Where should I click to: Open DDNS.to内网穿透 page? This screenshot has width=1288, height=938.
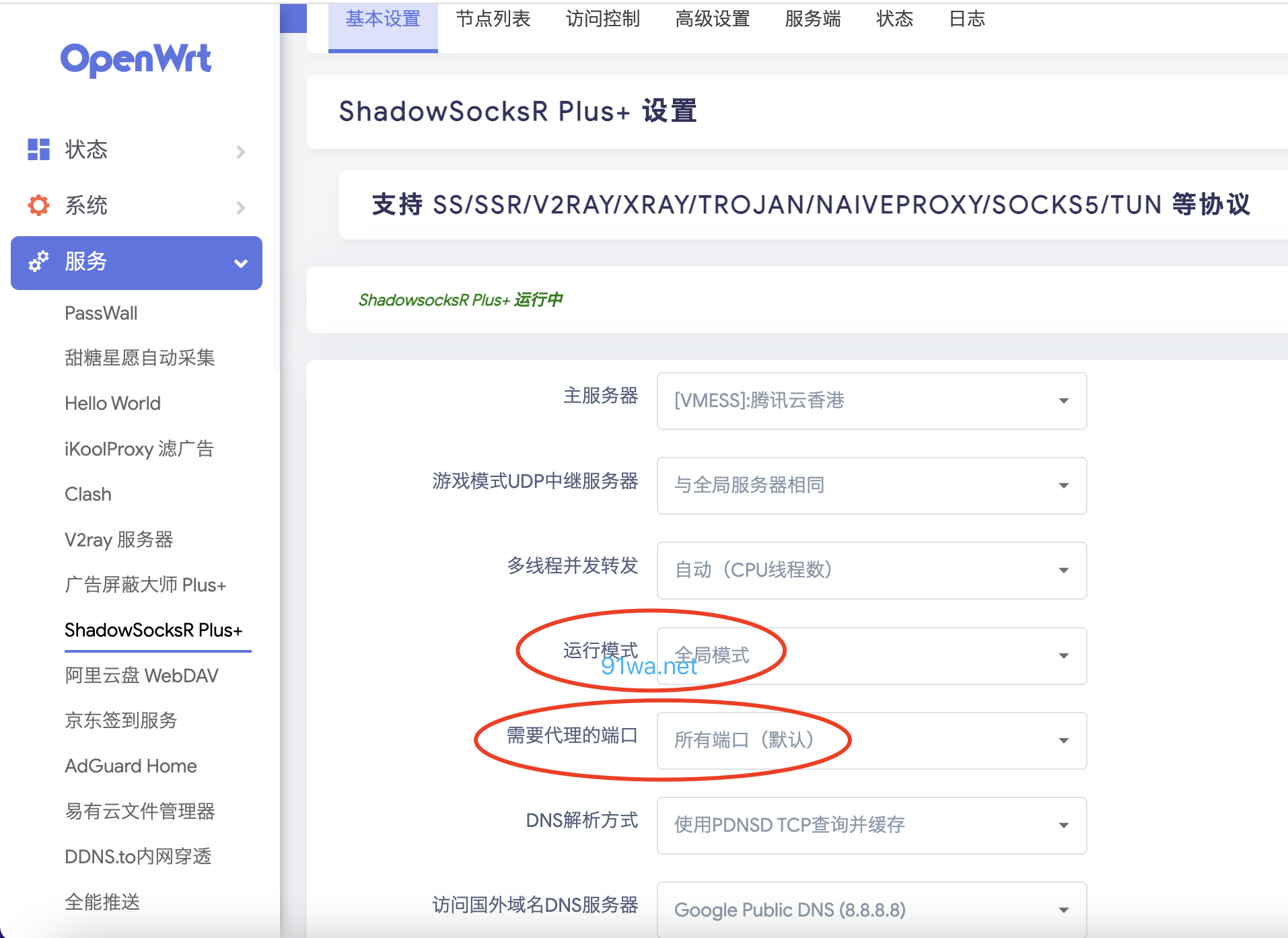click(x=138, y=857)
